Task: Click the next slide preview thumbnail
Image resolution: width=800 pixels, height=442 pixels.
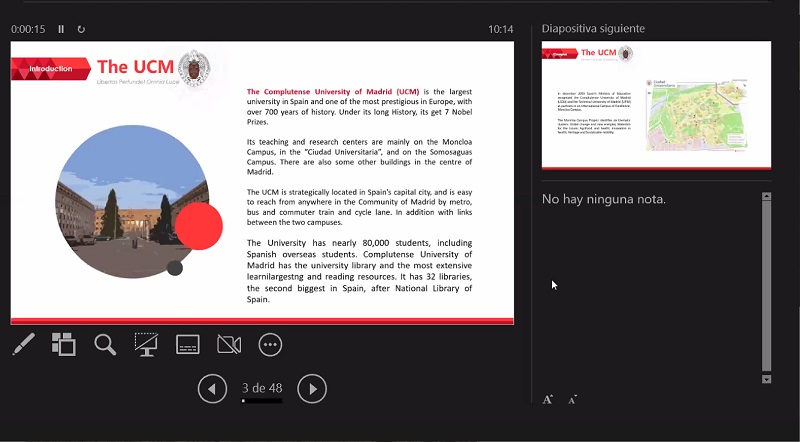Action: coord(656,105)
